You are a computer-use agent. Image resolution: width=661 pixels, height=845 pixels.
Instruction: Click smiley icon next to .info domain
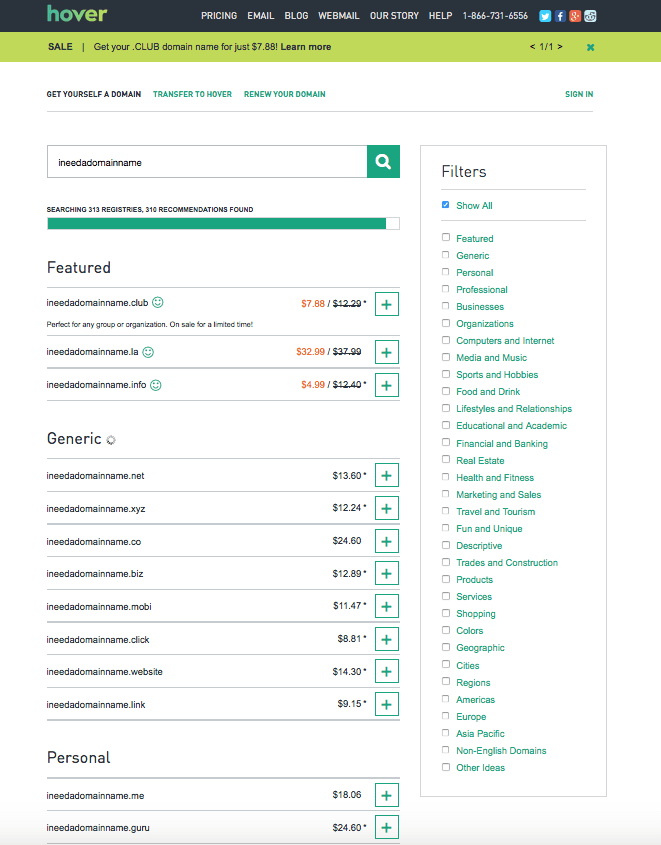(156, 385)
